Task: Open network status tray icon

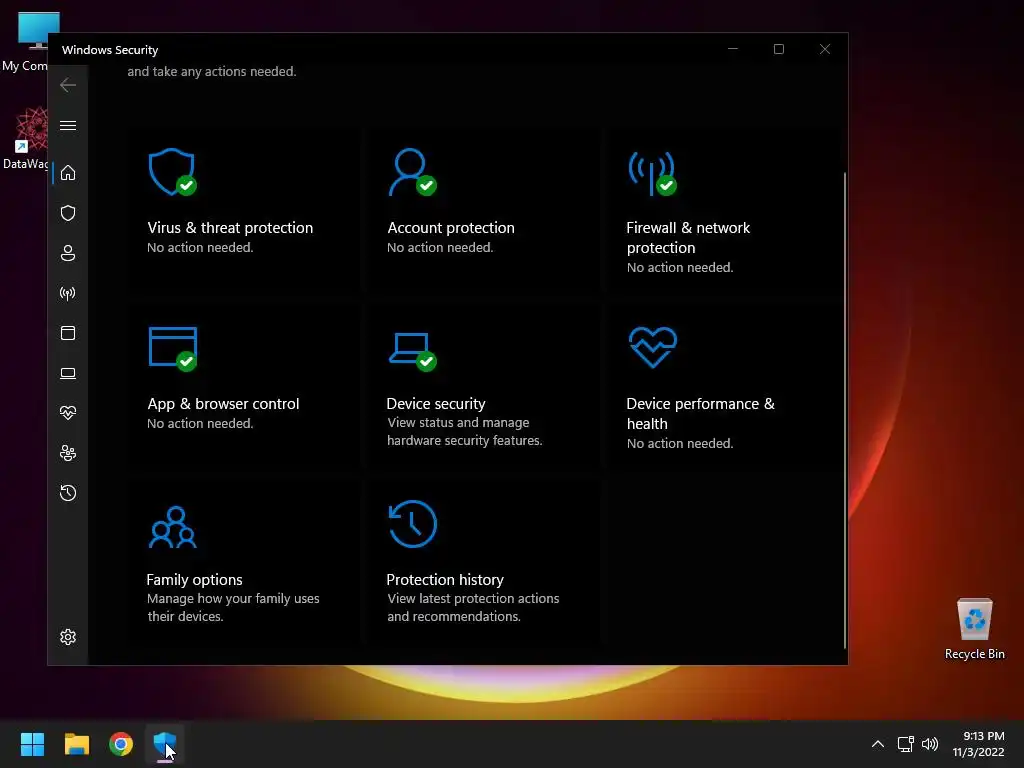Action: coord(905,744)
